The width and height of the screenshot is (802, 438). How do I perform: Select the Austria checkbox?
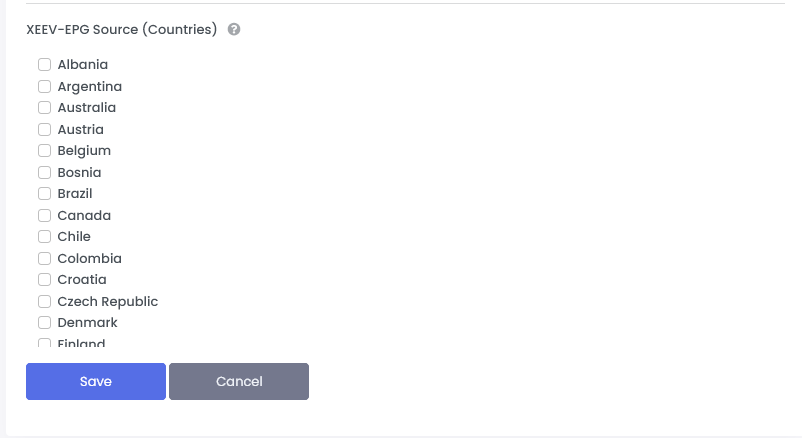pyautogui.click(x=44, y=130)
